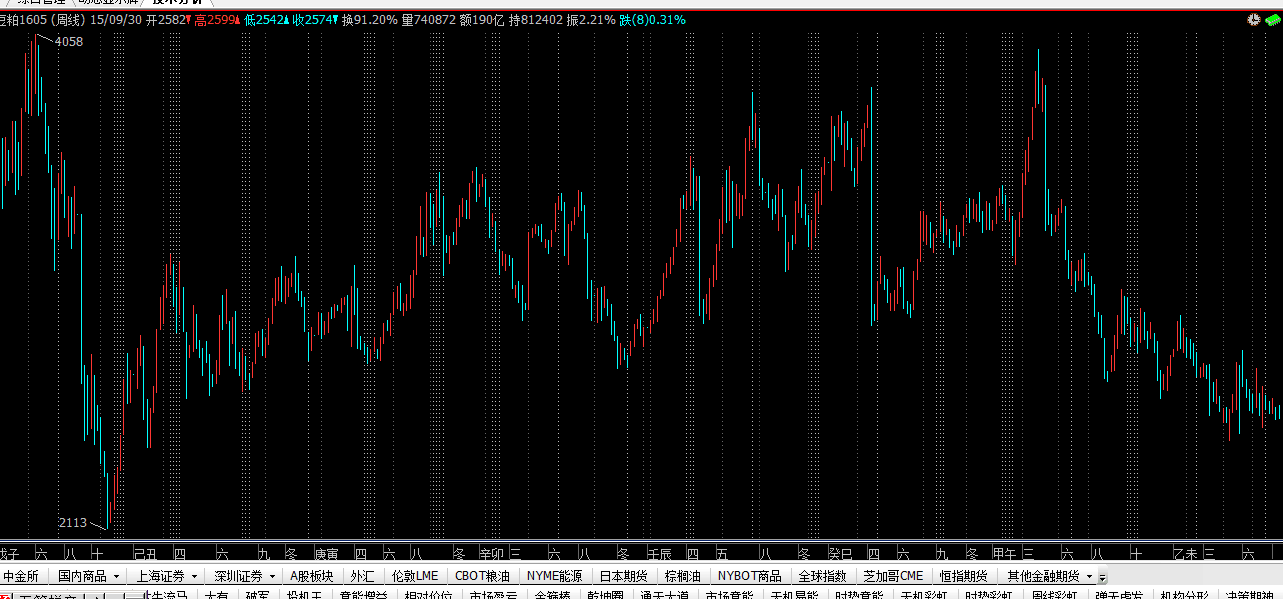Open the 全球指数 tab
Screen dimensions: 1283x599
[822, 576]
